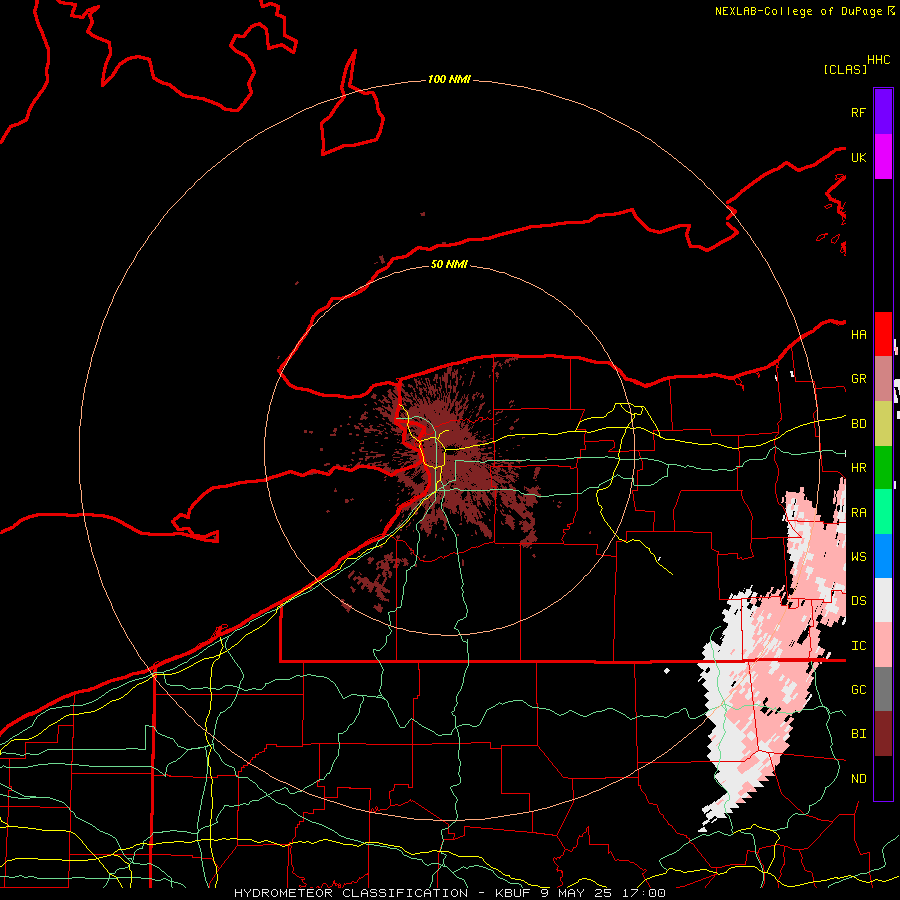The height and width of the screenshot is (900, 900).
Task: Click the [CLAS] legend header
Action: pos(845,69)
